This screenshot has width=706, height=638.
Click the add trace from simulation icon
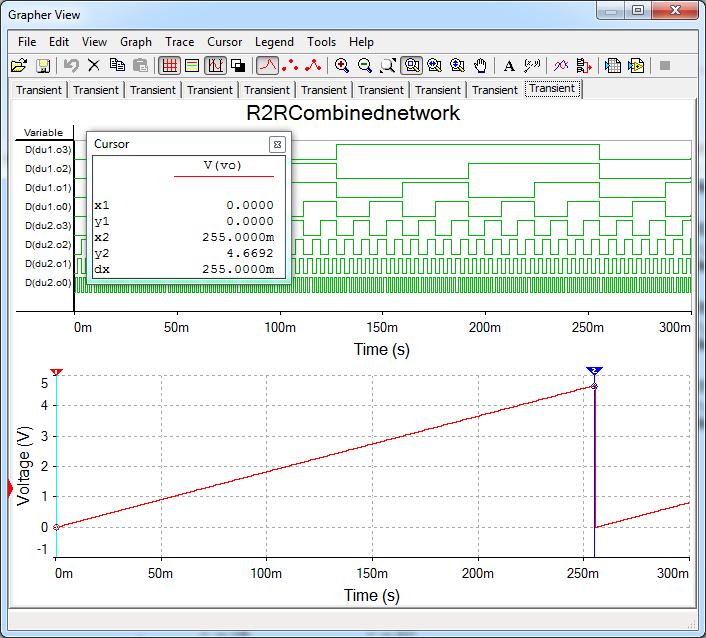tap(584, 66)
